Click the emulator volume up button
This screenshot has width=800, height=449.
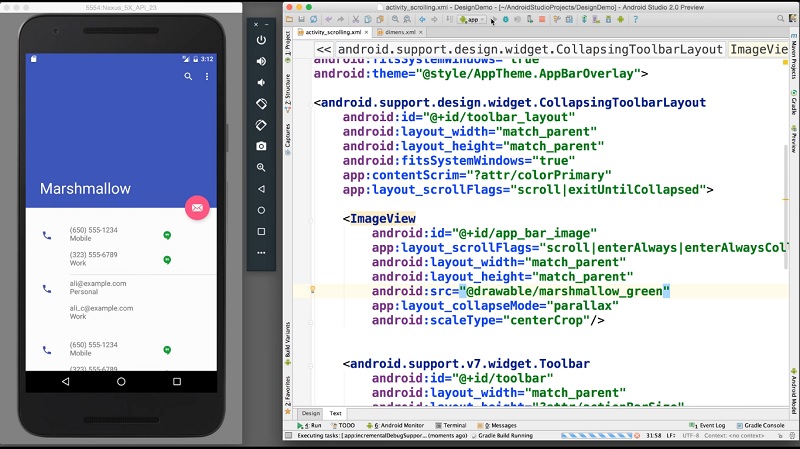261,61
